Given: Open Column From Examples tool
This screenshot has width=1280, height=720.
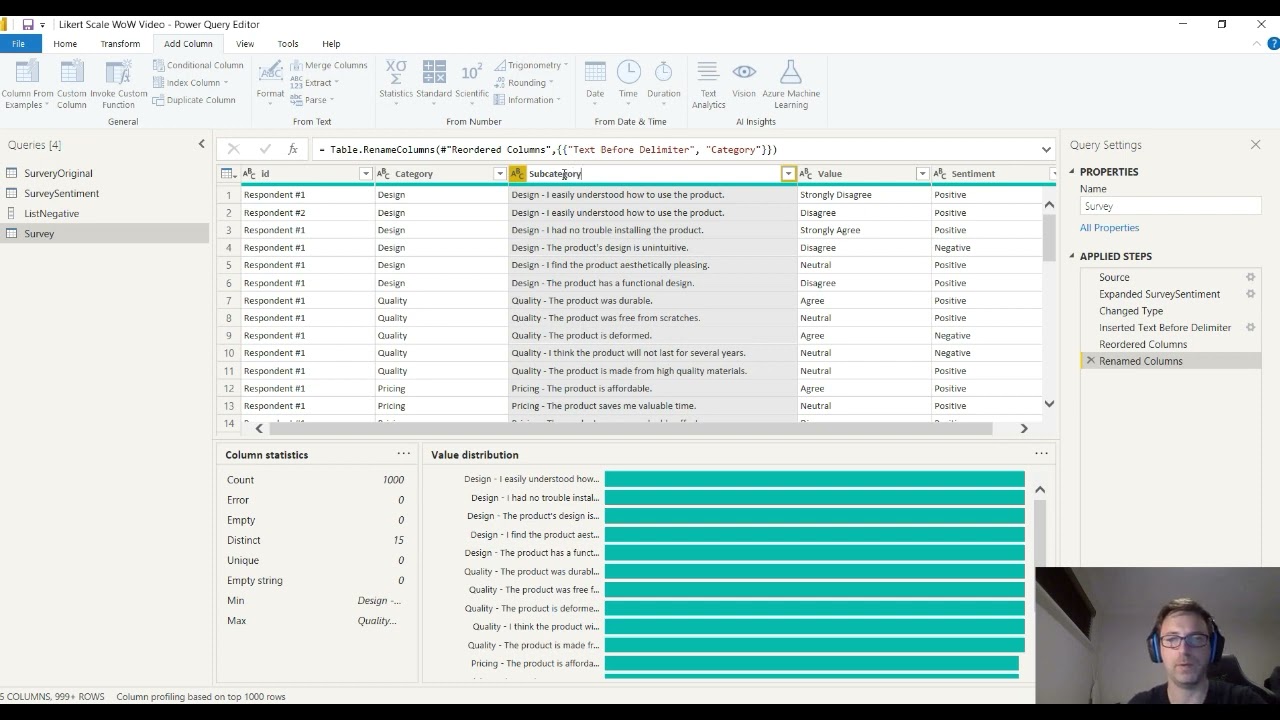Looking at the screenshot, I should (x=27, y=84).
